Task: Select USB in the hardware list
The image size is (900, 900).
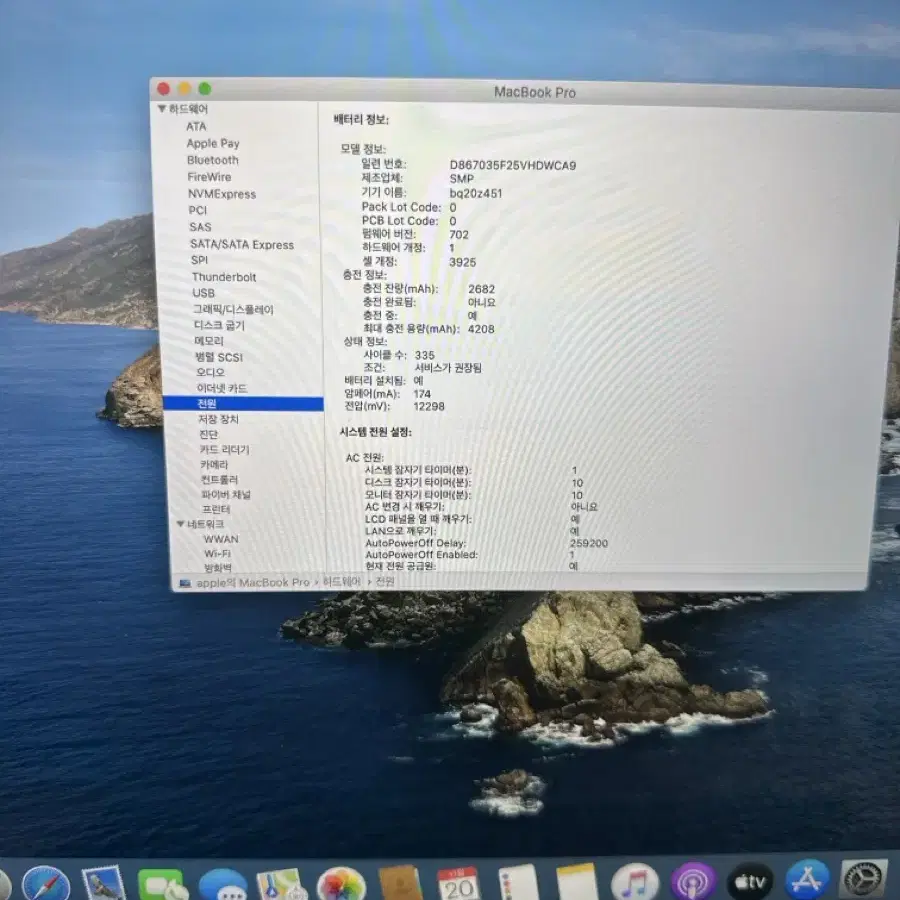Action: click(x=204, y=293)
